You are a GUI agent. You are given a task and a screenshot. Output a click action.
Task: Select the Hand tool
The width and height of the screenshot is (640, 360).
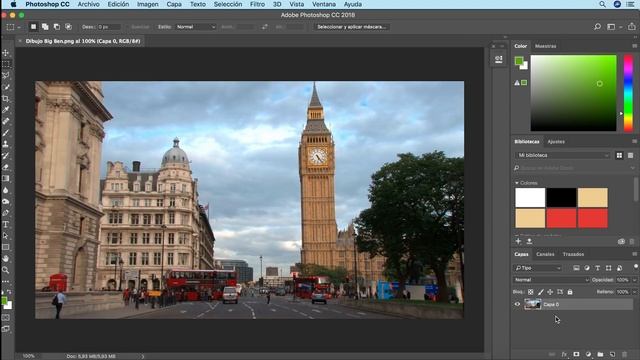point(6,258)
